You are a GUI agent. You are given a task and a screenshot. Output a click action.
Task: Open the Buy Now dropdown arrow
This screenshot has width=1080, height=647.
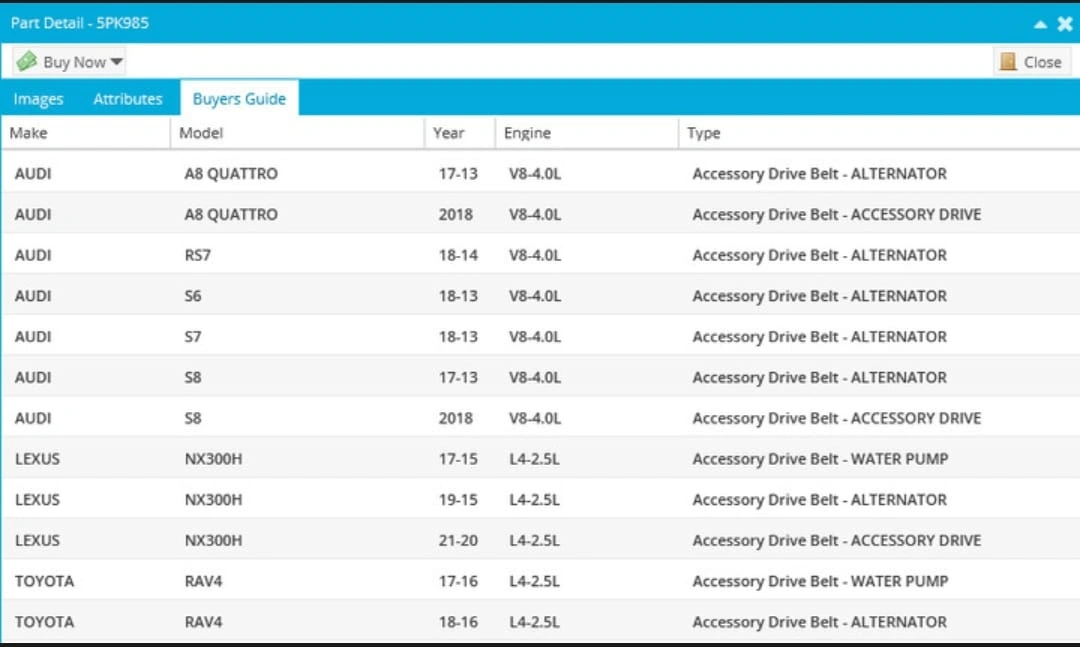pos(116,62)
